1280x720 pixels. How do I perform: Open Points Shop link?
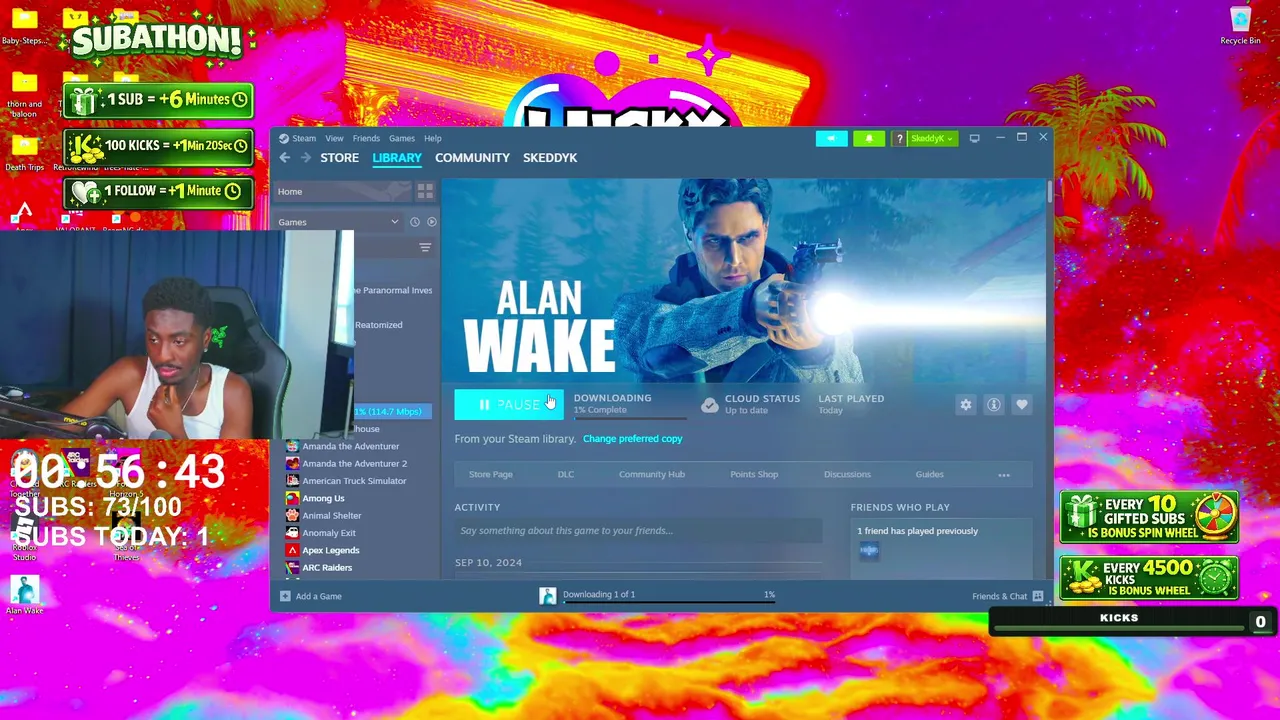click(x=754, y=475)
